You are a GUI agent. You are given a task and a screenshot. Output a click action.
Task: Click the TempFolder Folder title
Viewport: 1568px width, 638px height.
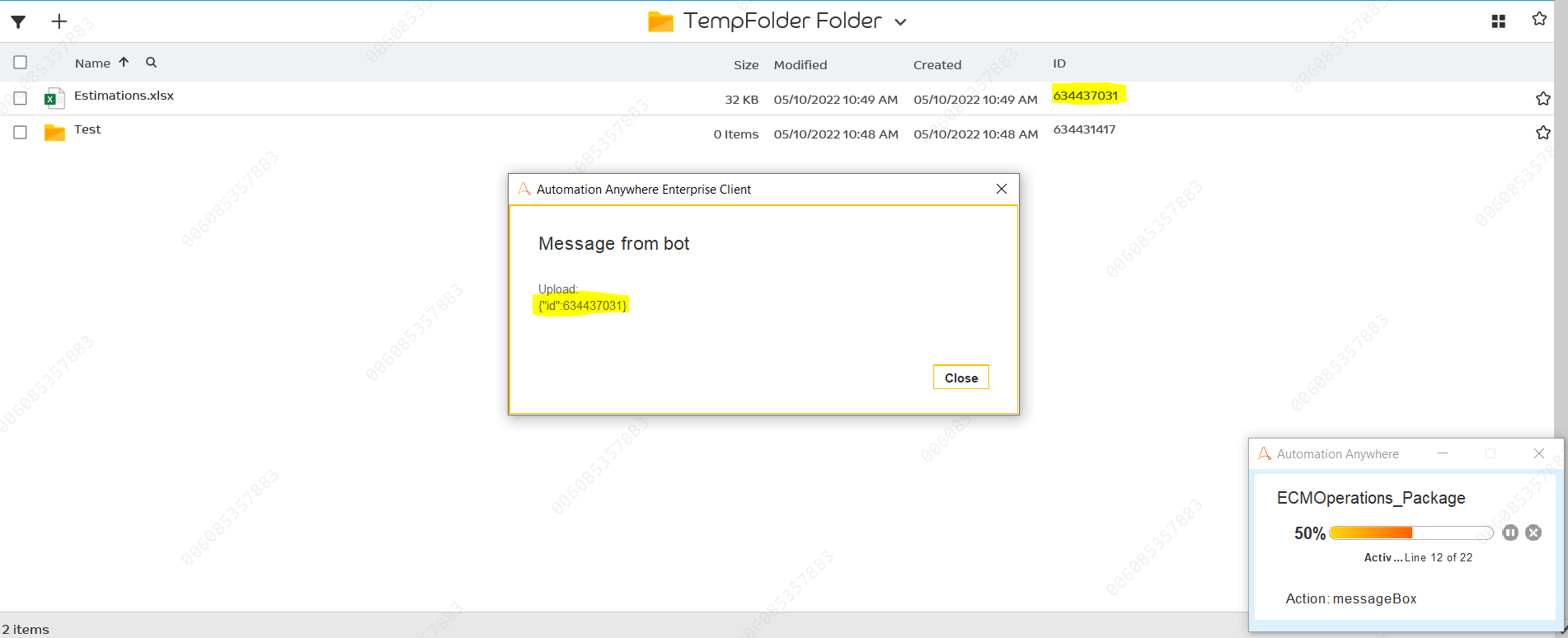click(782, 21)
